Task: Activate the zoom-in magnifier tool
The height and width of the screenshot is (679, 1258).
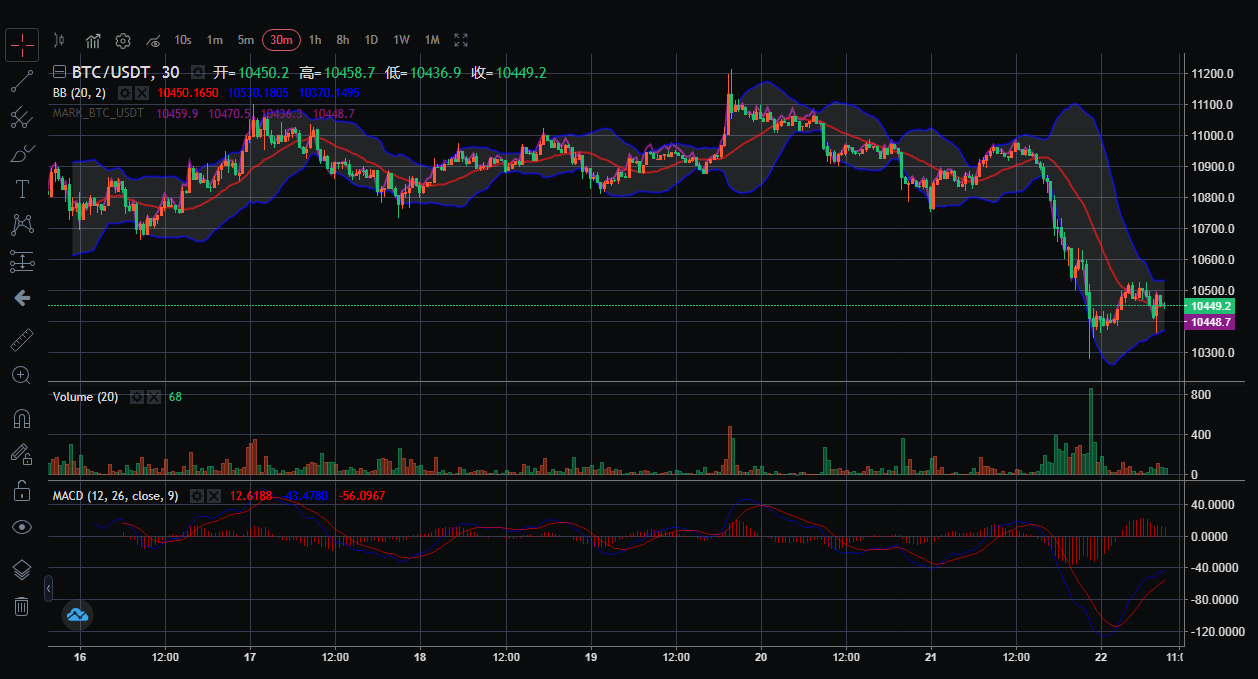Action: coord(21,375)
